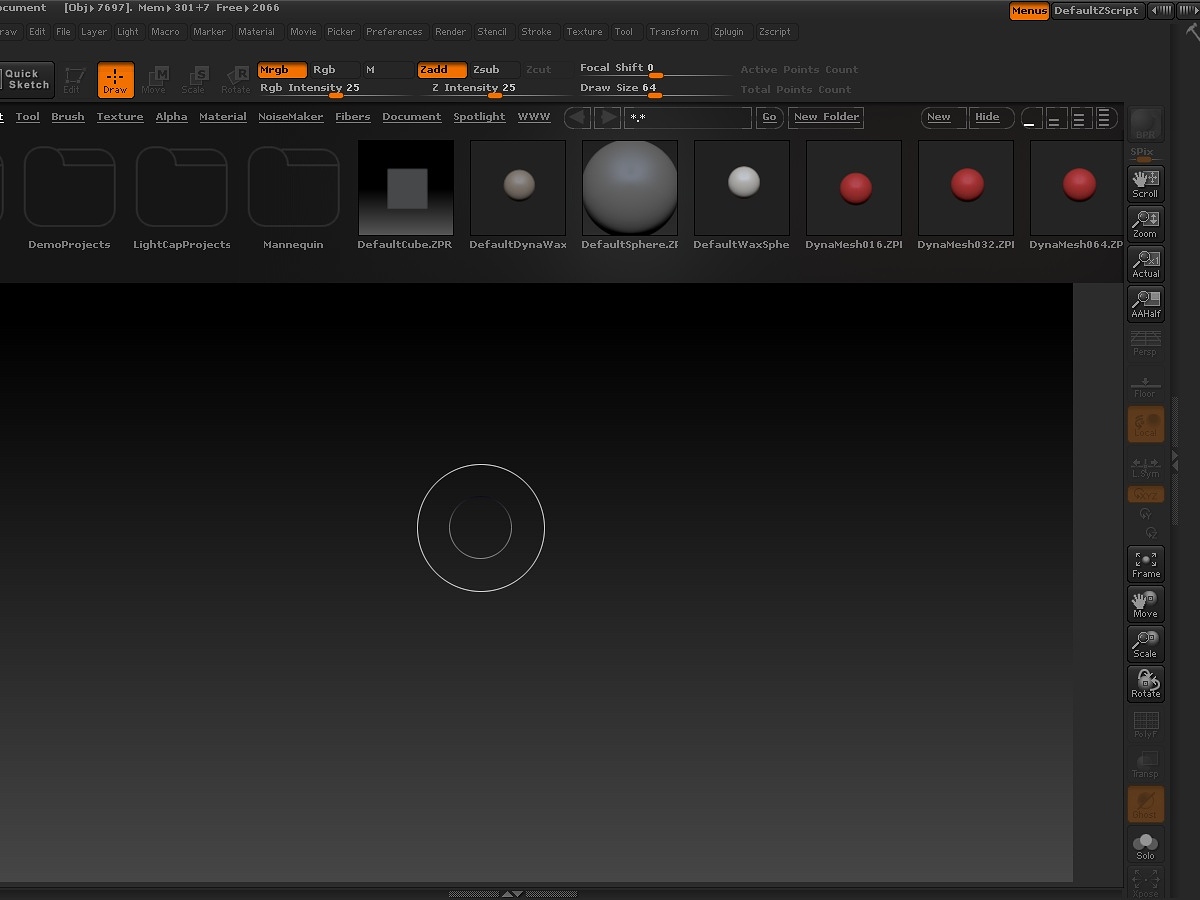Click the Move icon on right shelf
Screen dimensions: 1200x900
coord(1145,604)
